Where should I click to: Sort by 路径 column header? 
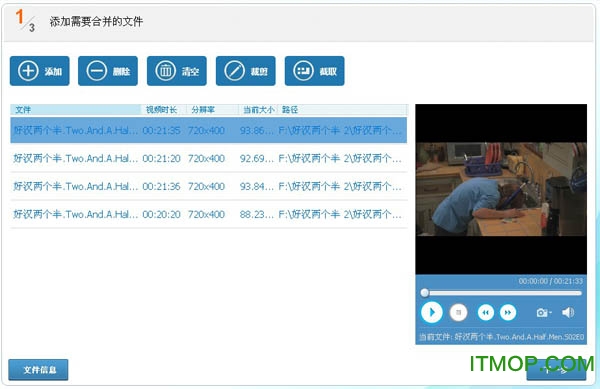point(342,110)
